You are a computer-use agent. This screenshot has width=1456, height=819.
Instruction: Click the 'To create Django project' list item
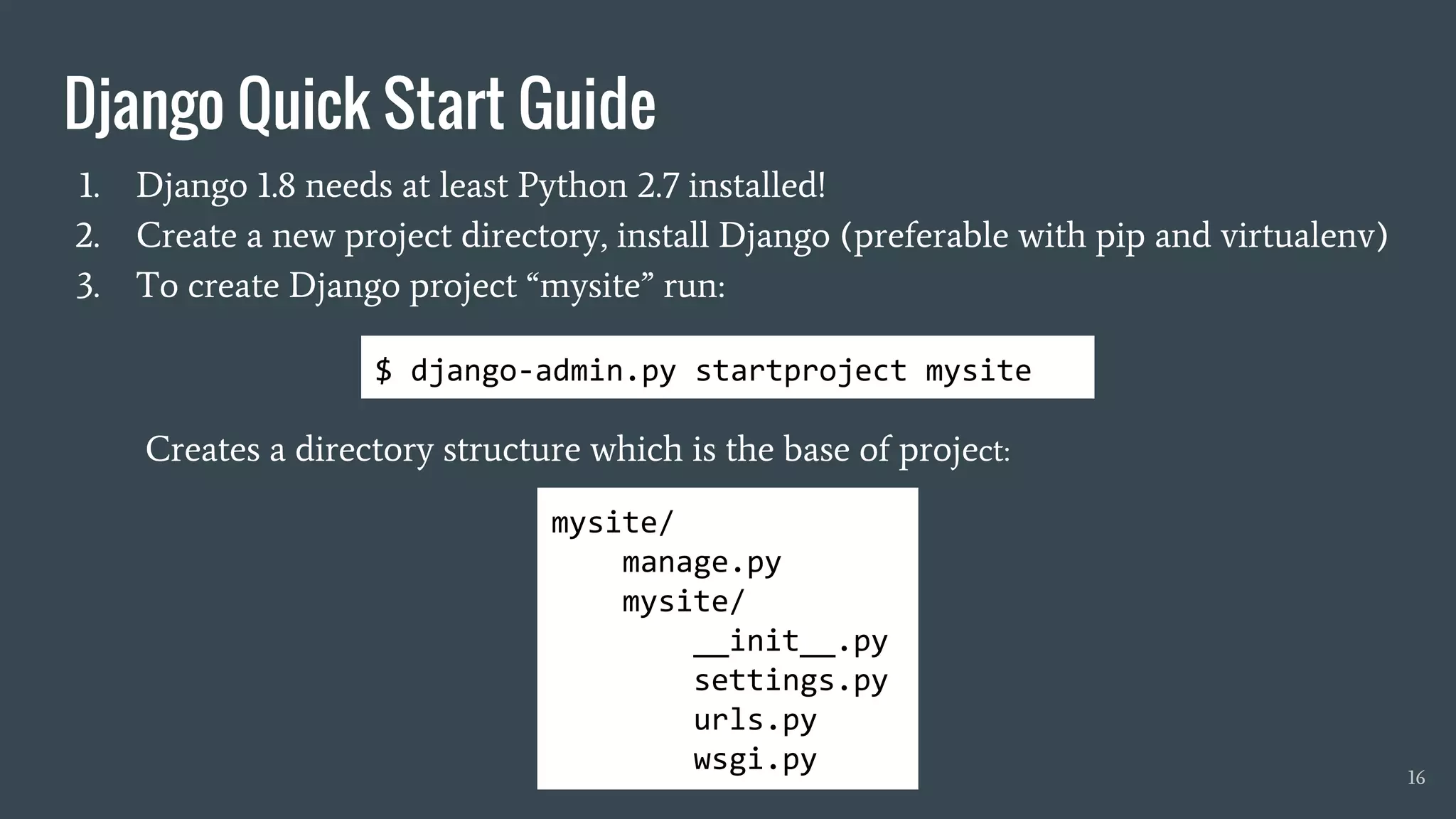[430, 287]
